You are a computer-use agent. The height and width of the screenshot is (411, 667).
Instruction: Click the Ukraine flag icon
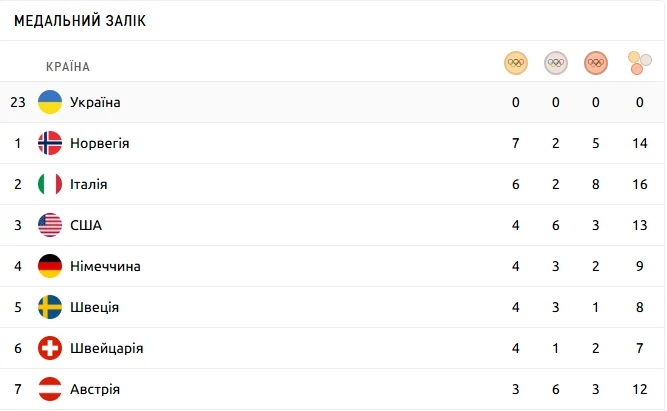[x=50, y=102]
